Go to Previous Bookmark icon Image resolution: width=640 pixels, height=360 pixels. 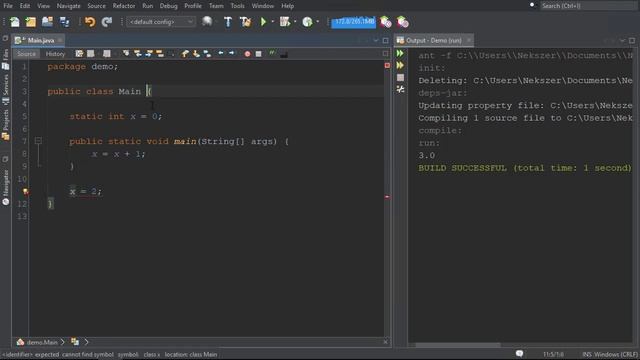[185, 54]
